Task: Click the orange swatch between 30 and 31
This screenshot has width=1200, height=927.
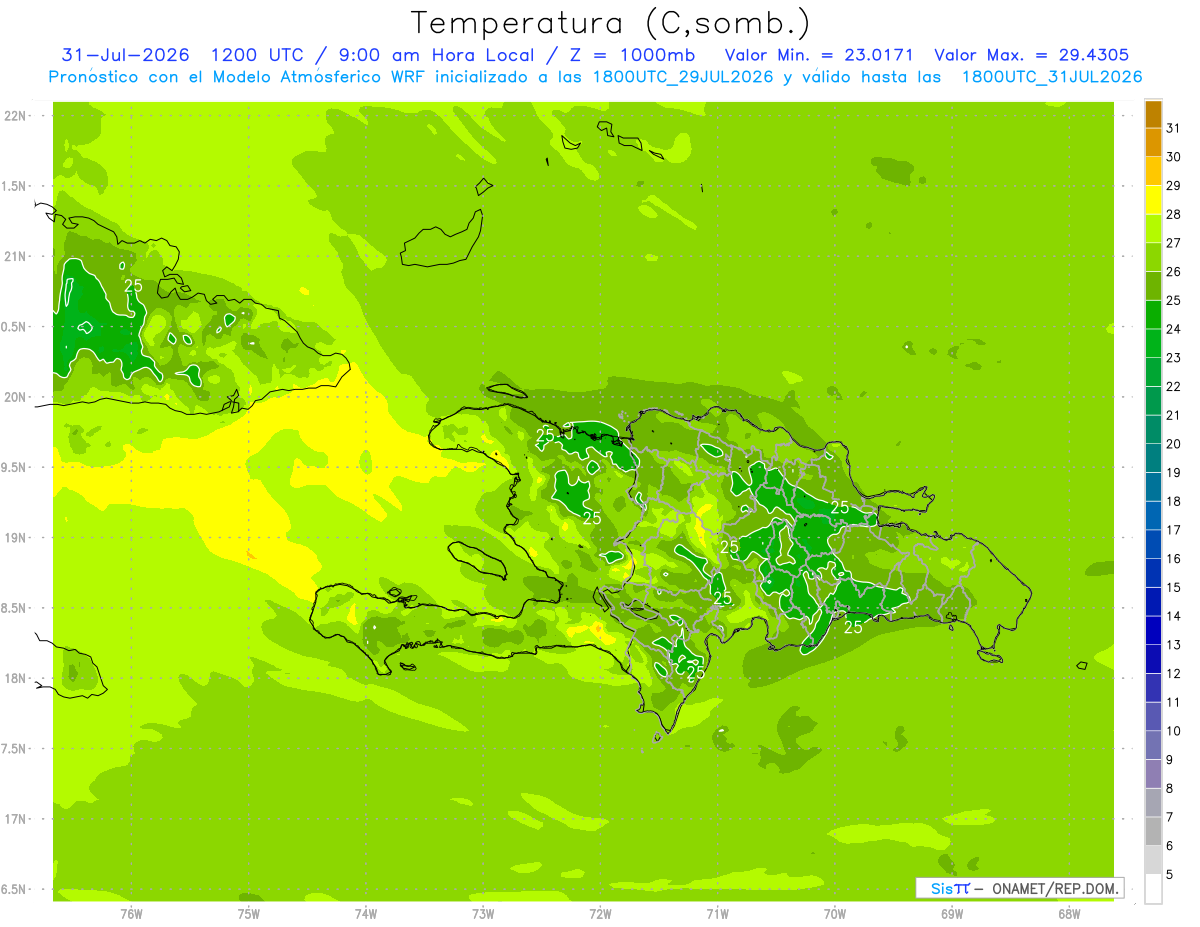Action: [1153, 143]
